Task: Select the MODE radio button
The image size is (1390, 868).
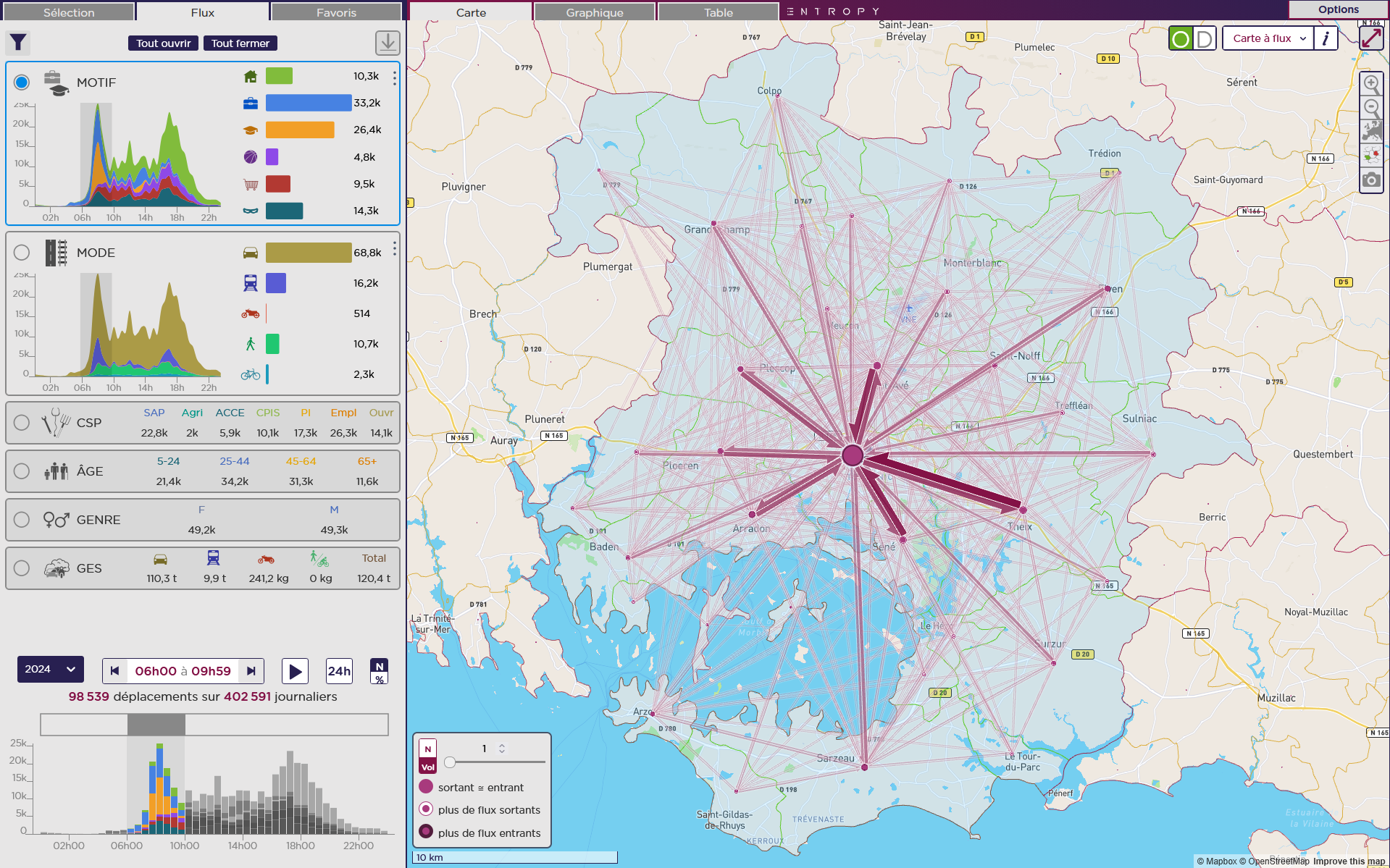Action: (x=22, y=253)
